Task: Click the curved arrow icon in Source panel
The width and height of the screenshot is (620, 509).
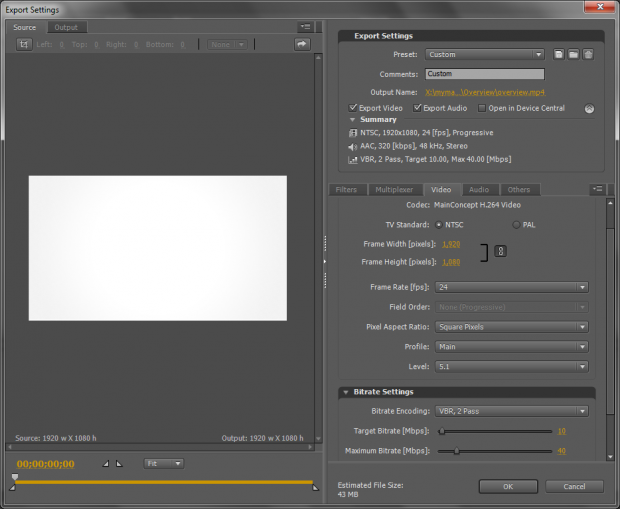Action: tap(301, 44)
